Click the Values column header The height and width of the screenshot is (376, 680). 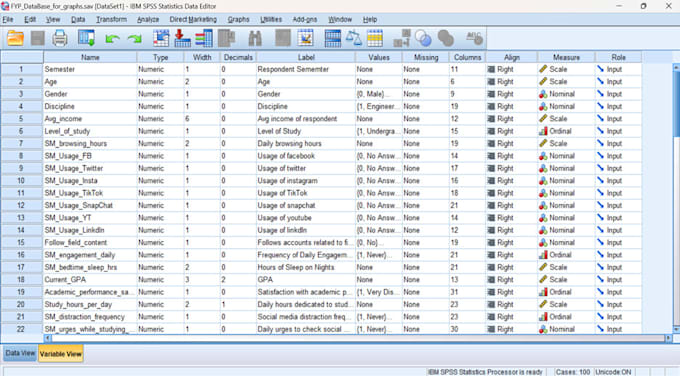tap(379, 57)
